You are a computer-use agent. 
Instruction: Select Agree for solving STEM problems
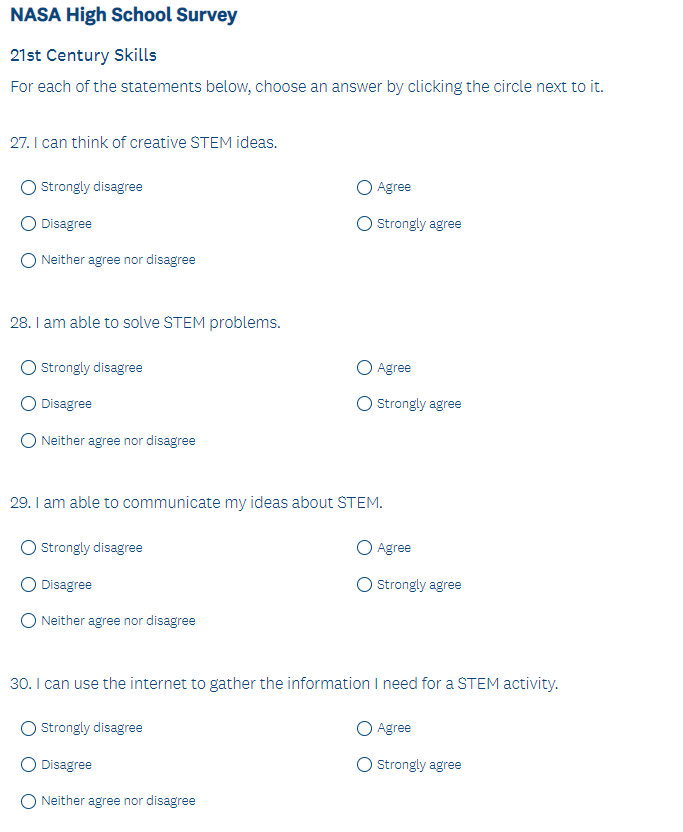(x=365, y=368)
